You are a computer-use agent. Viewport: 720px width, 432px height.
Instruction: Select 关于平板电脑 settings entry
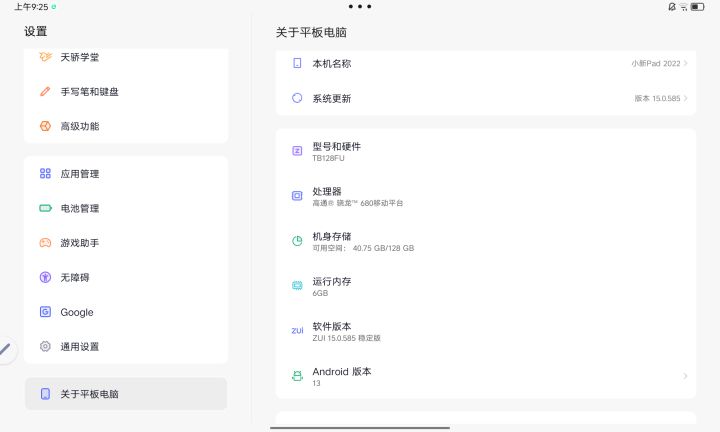(x=126, y=393)
